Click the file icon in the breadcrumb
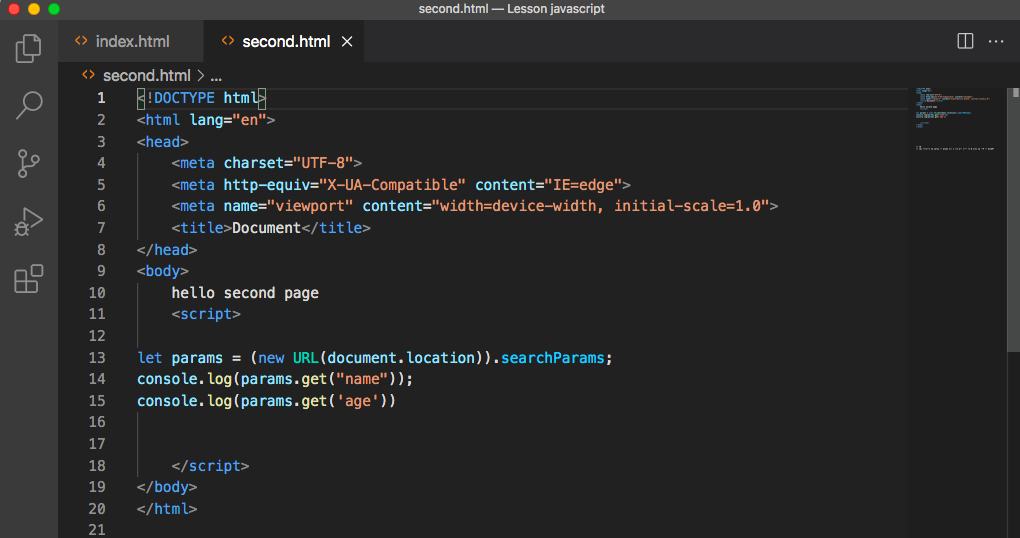Viewport: 1020px width, 538px height. pos(88,75)
